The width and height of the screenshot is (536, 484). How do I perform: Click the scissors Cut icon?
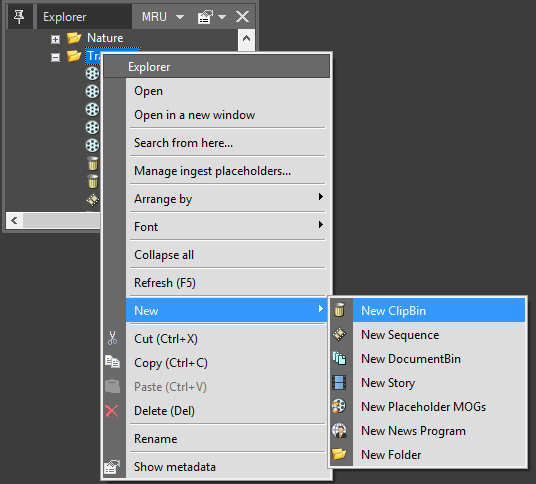coord(112,338)
